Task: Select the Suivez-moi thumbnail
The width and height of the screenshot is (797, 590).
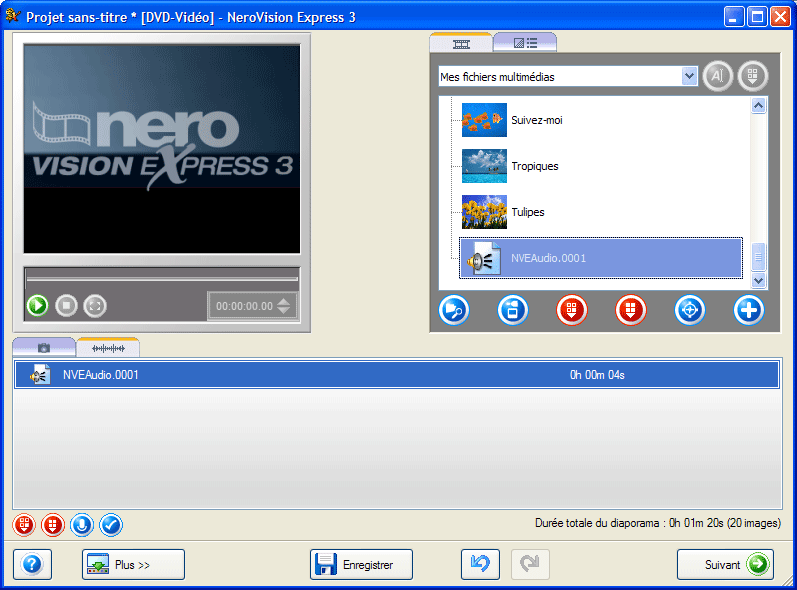Action: pos(484,120)
